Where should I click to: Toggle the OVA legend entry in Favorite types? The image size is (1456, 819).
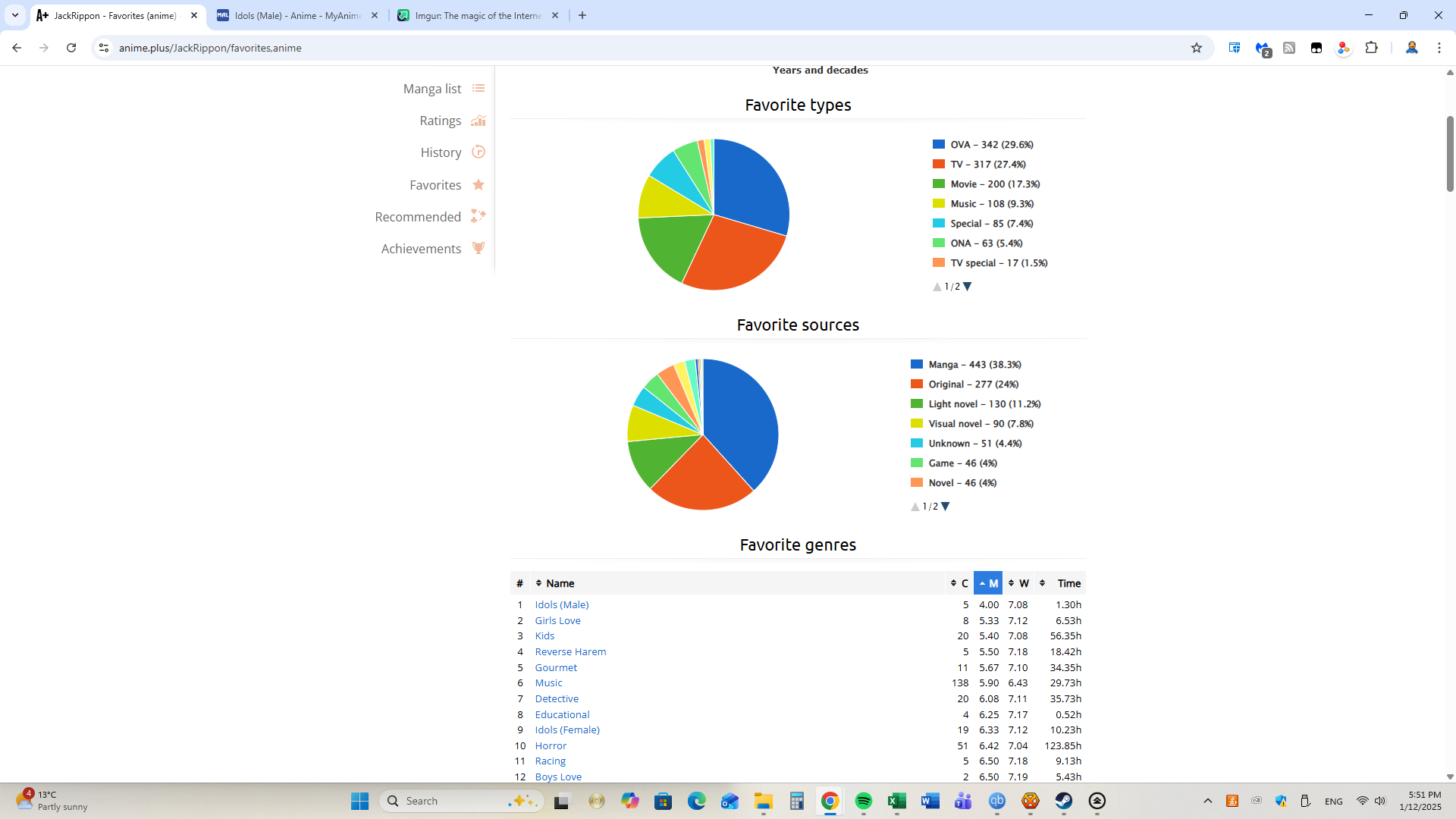[x=990, y=145]
